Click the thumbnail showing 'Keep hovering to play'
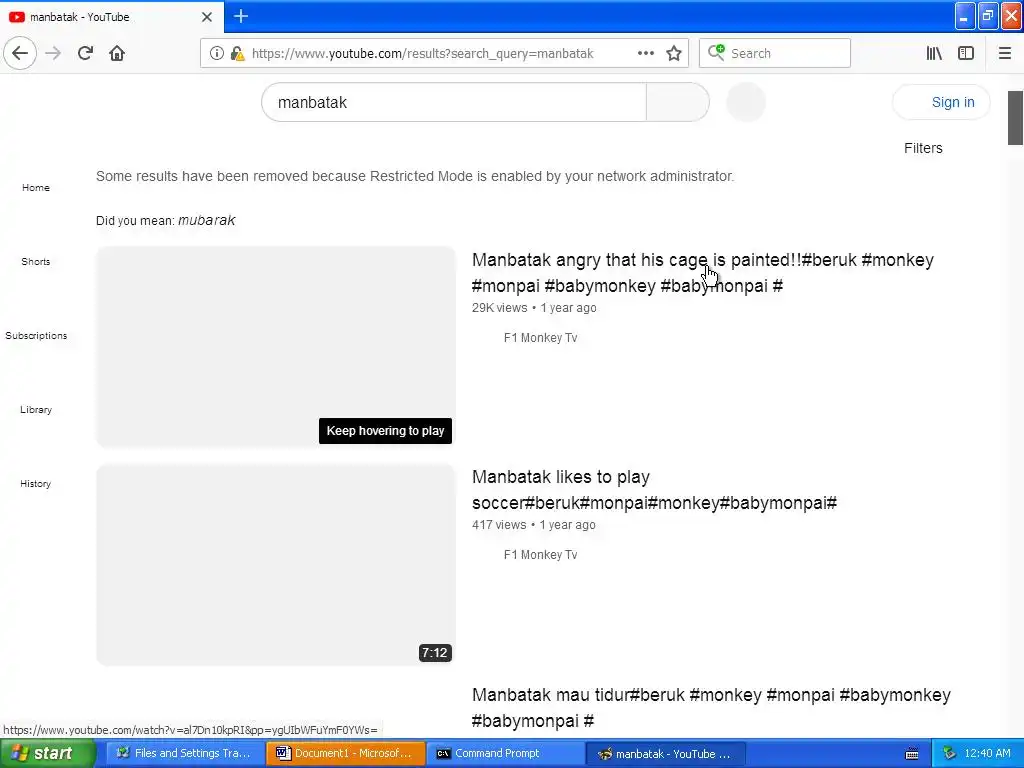 click(x=276, y=347)
